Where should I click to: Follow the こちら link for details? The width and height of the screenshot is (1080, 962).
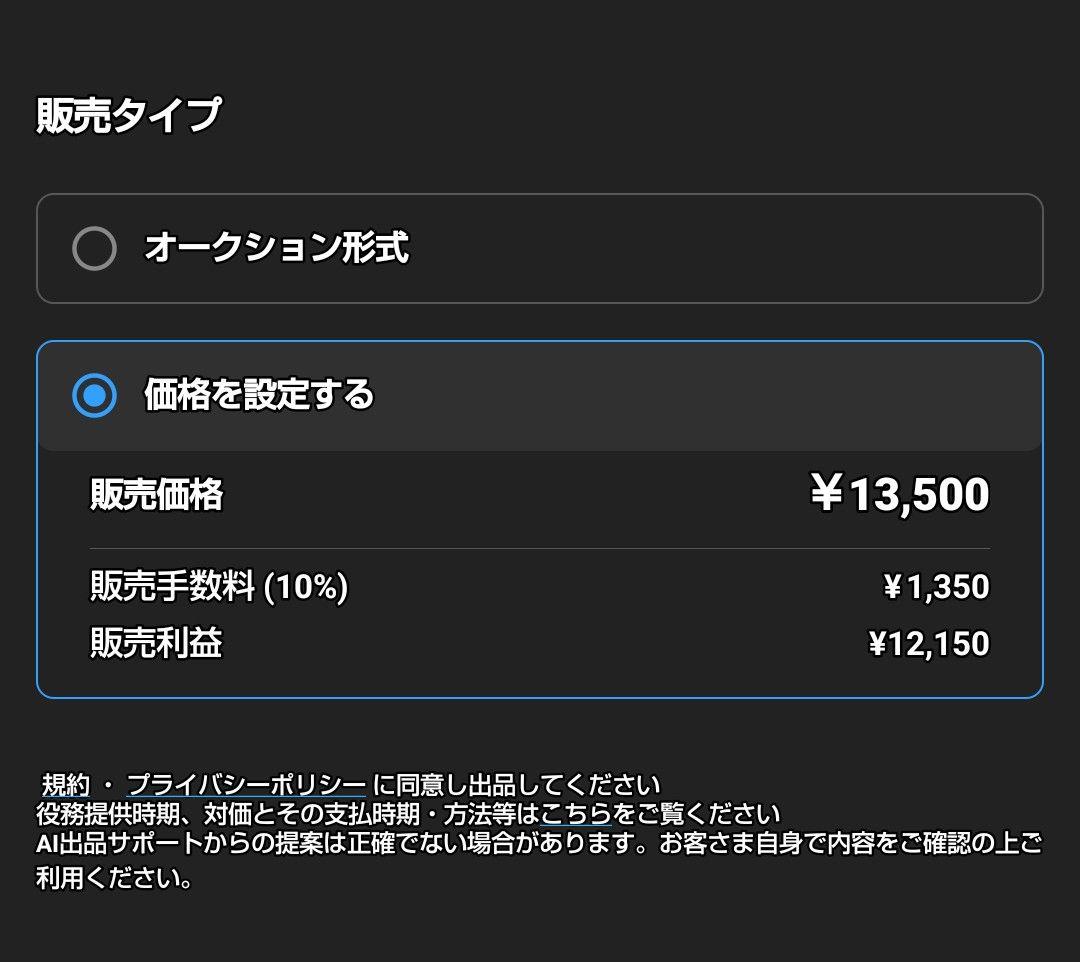pos(575,813)
